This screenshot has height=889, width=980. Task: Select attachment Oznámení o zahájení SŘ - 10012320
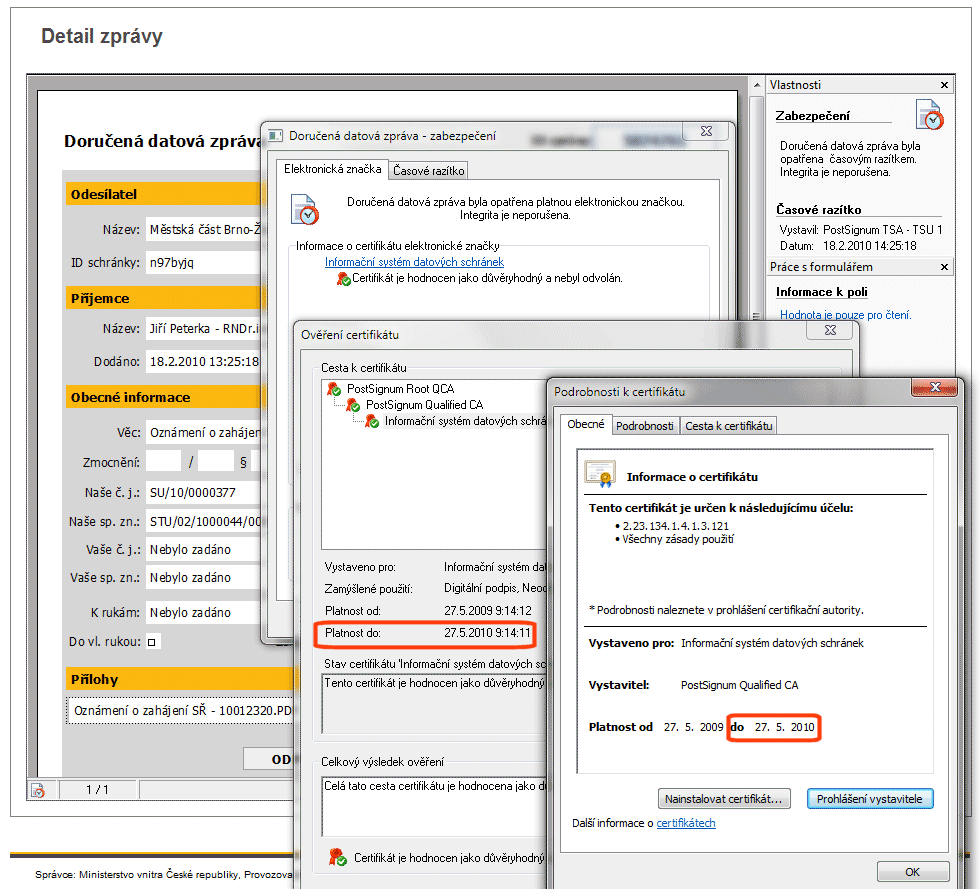tap(180, 711)
